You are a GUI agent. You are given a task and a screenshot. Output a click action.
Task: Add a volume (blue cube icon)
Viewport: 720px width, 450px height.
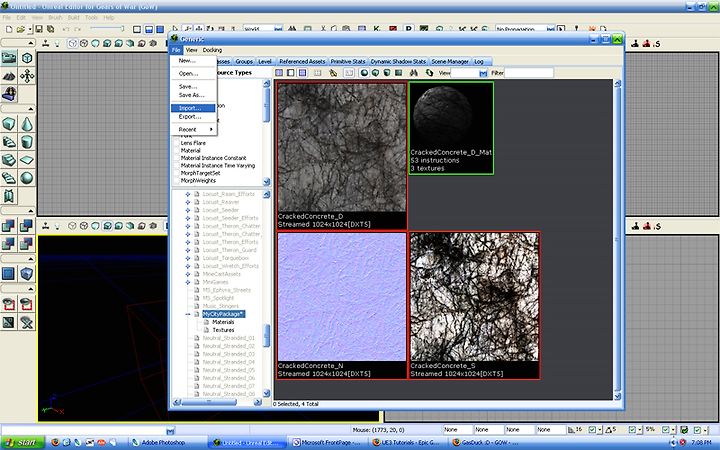click(27, 274)
